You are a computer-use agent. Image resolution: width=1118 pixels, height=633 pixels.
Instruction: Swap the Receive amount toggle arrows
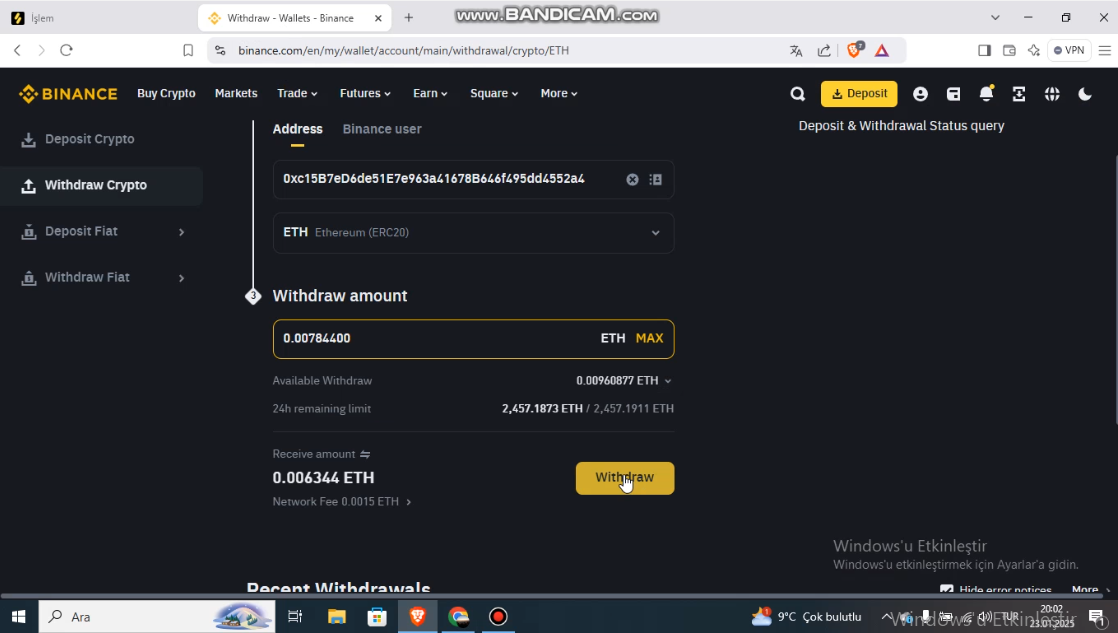click(365, 454)
